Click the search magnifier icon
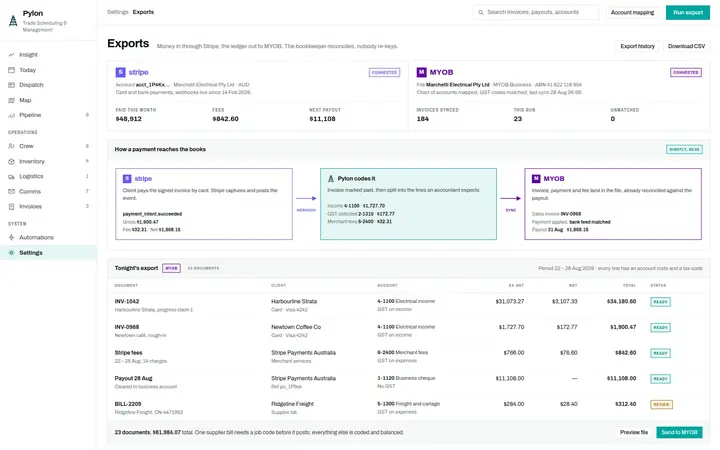This screenshot has width=720, height=450. click(x=481, y=12)
